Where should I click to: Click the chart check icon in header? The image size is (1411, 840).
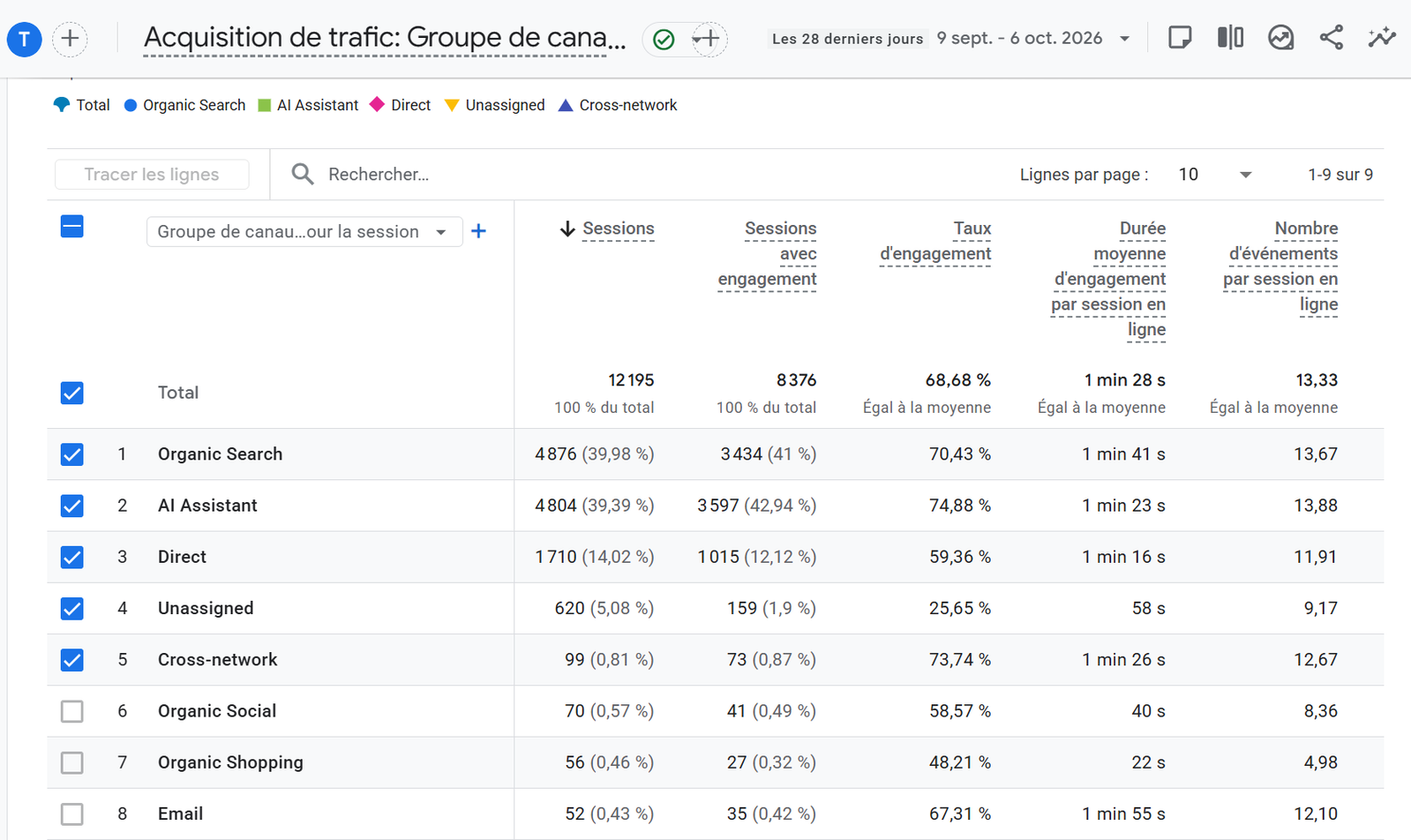(x=1280, y=38)
